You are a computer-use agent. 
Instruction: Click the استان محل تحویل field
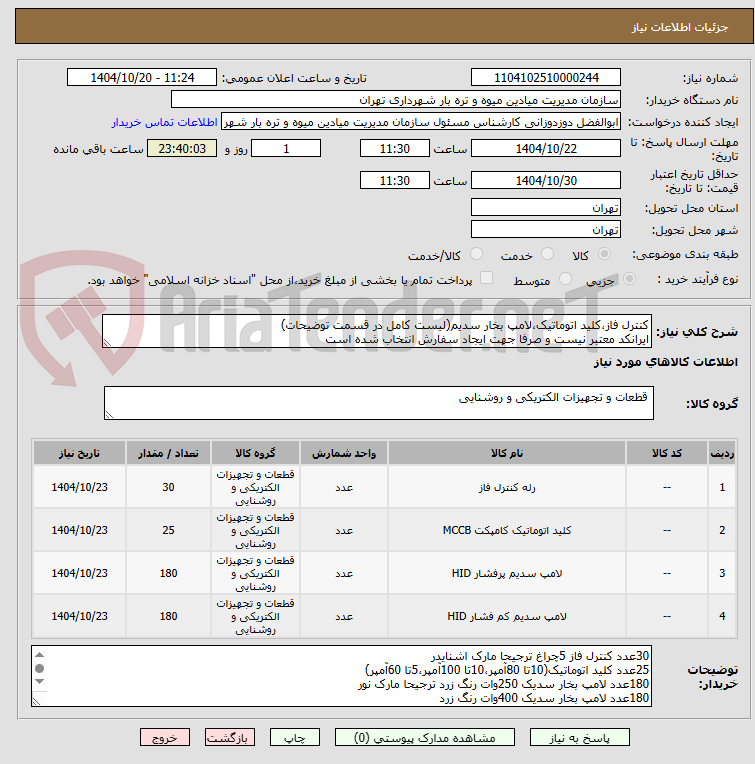[546, 208]
